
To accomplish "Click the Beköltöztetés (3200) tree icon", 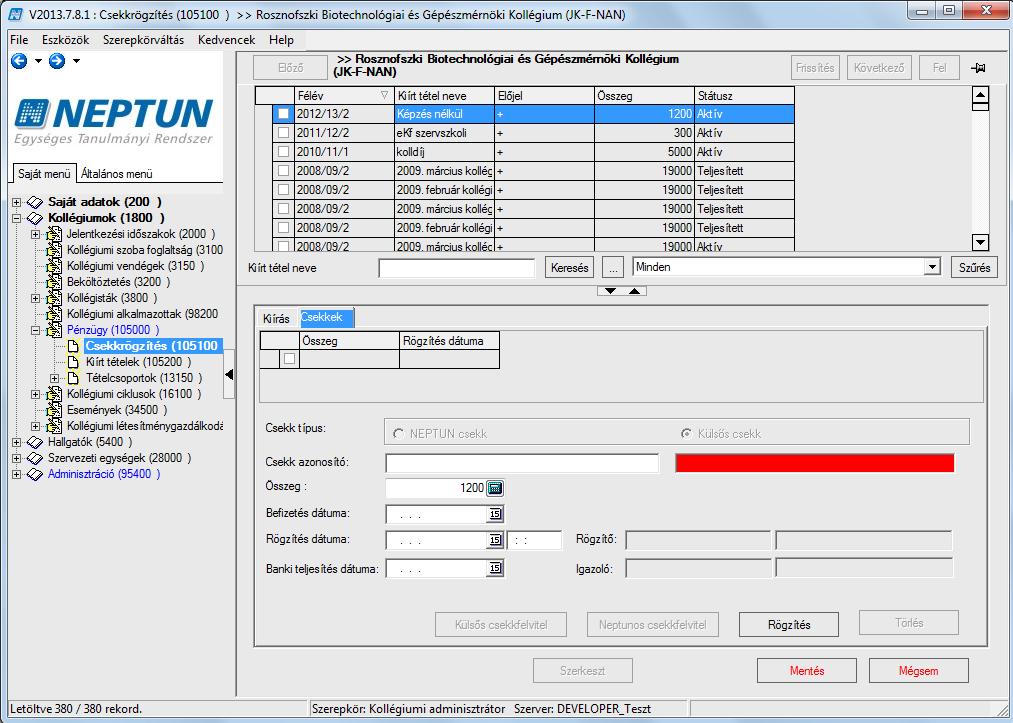I will (54, 282).
